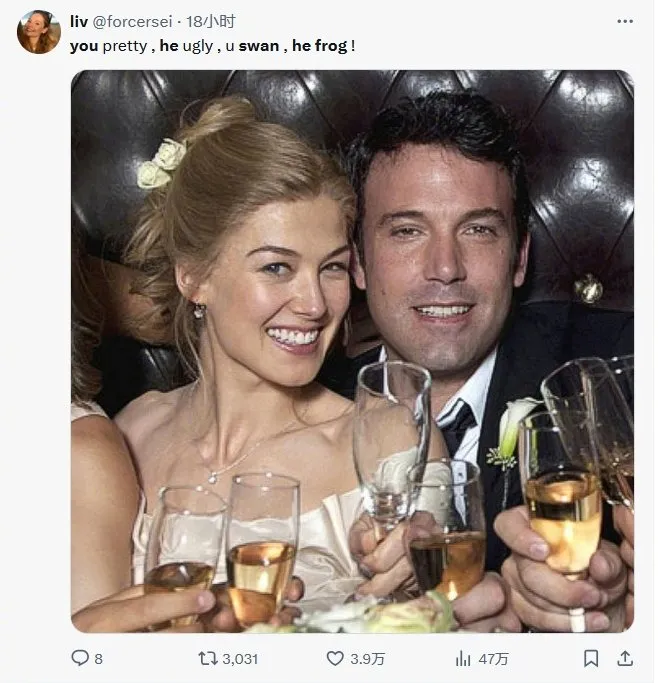Image resolution: width=658 pixels, height=683 pixels.
Task: Open the share menu arrow icon
Action: (x=625, y=658)
